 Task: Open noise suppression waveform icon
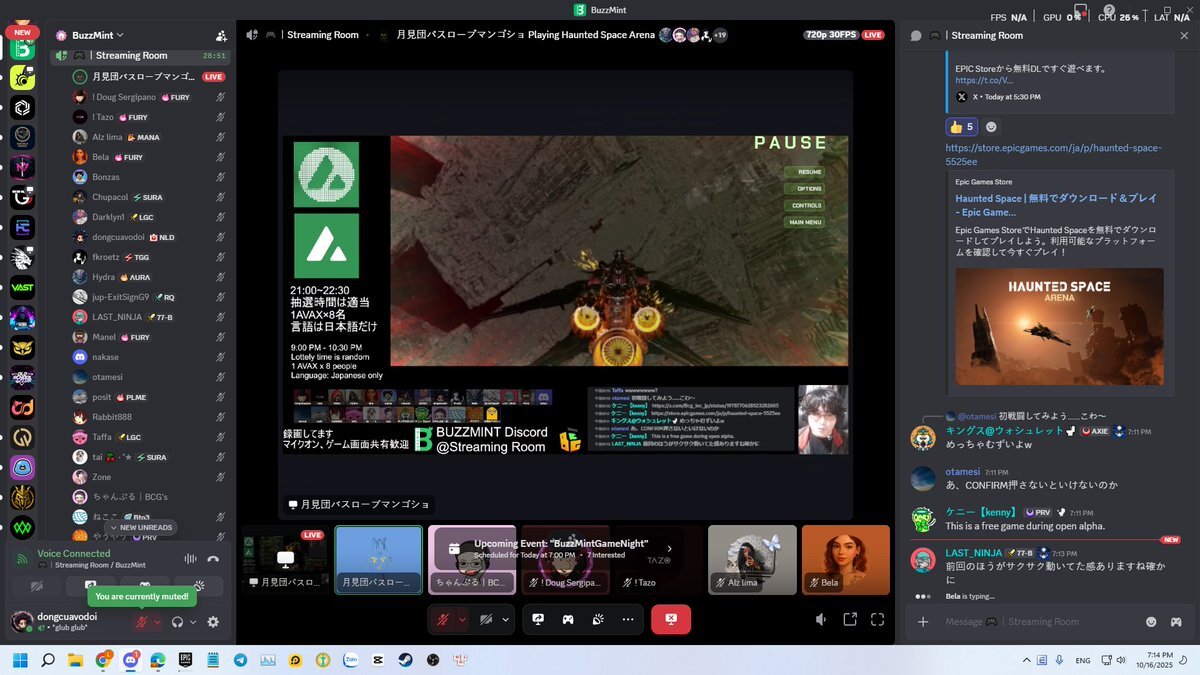(x=190, y=559)
